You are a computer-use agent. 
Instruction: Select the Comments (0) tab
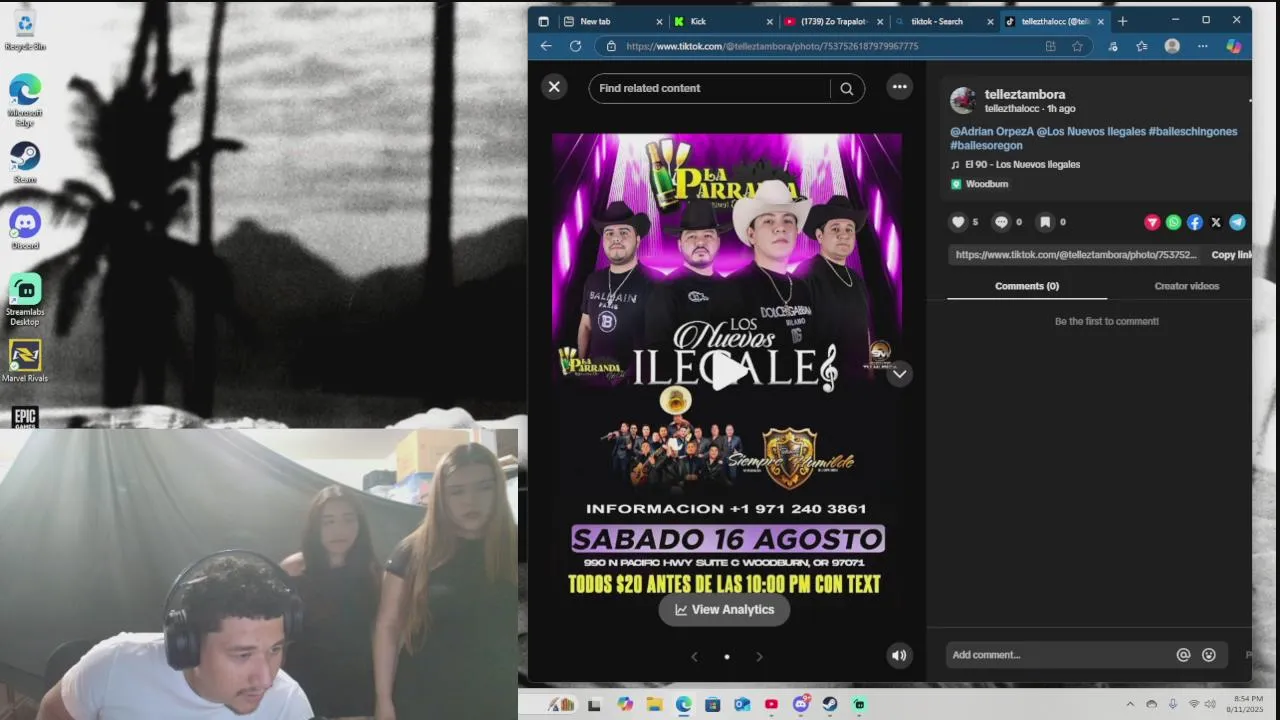point(1027,286)
